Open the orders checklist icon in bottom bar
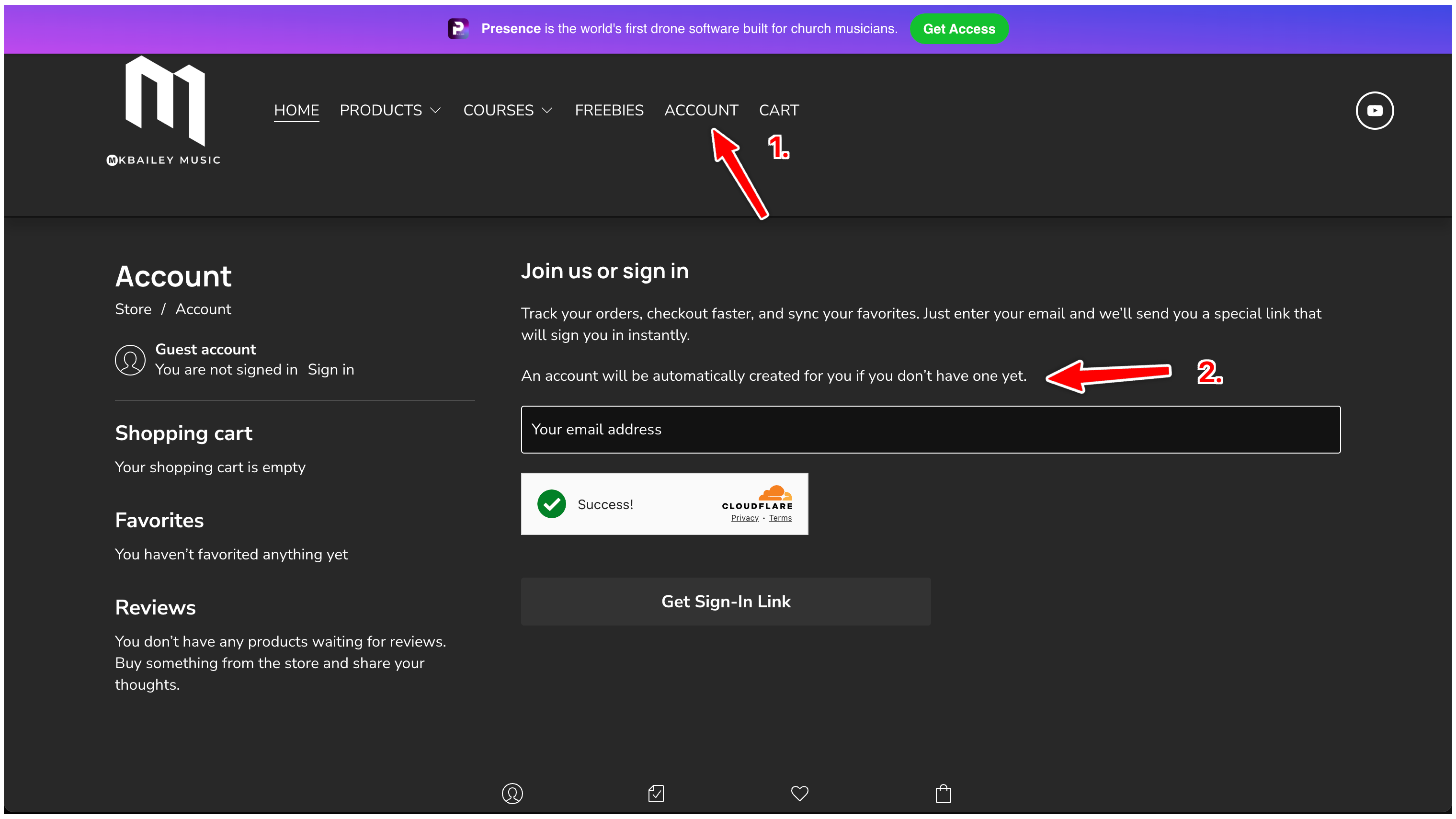The image size is (1456, 819). click(x=656, y=793)
